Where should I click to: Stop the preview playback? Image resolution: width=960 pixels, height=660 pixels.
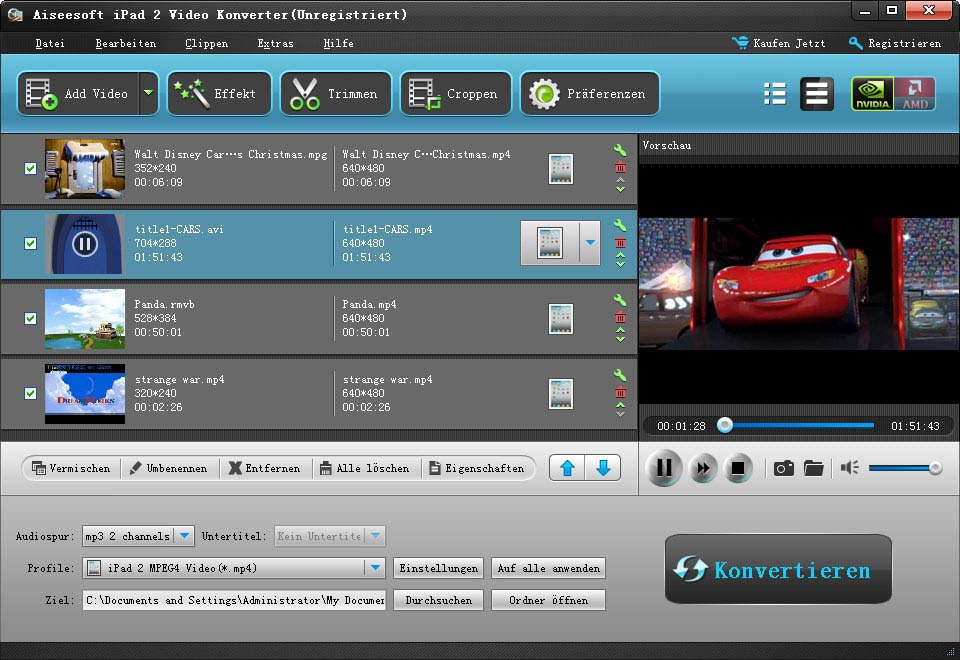tap(738, 468)
